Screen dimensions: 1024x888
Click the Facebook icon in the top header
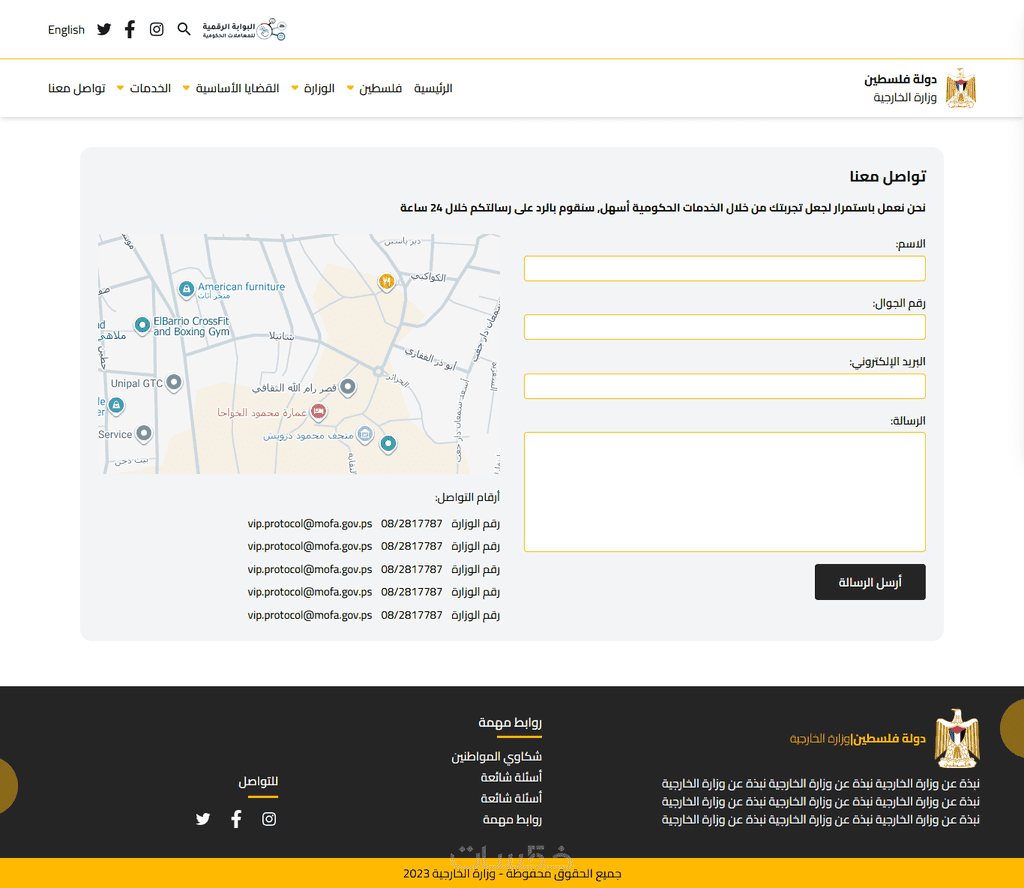(x=130, y=30)
